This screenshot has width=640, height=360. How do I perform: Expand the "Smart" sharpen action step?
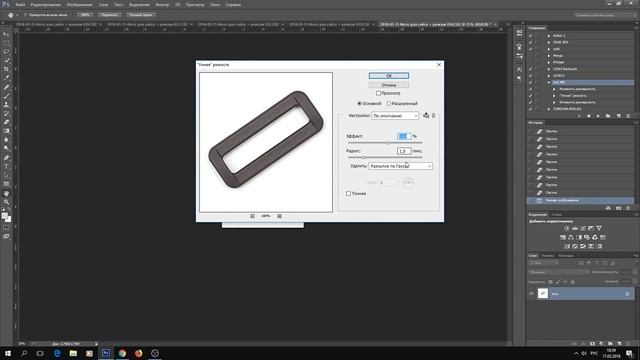(554, 96)
